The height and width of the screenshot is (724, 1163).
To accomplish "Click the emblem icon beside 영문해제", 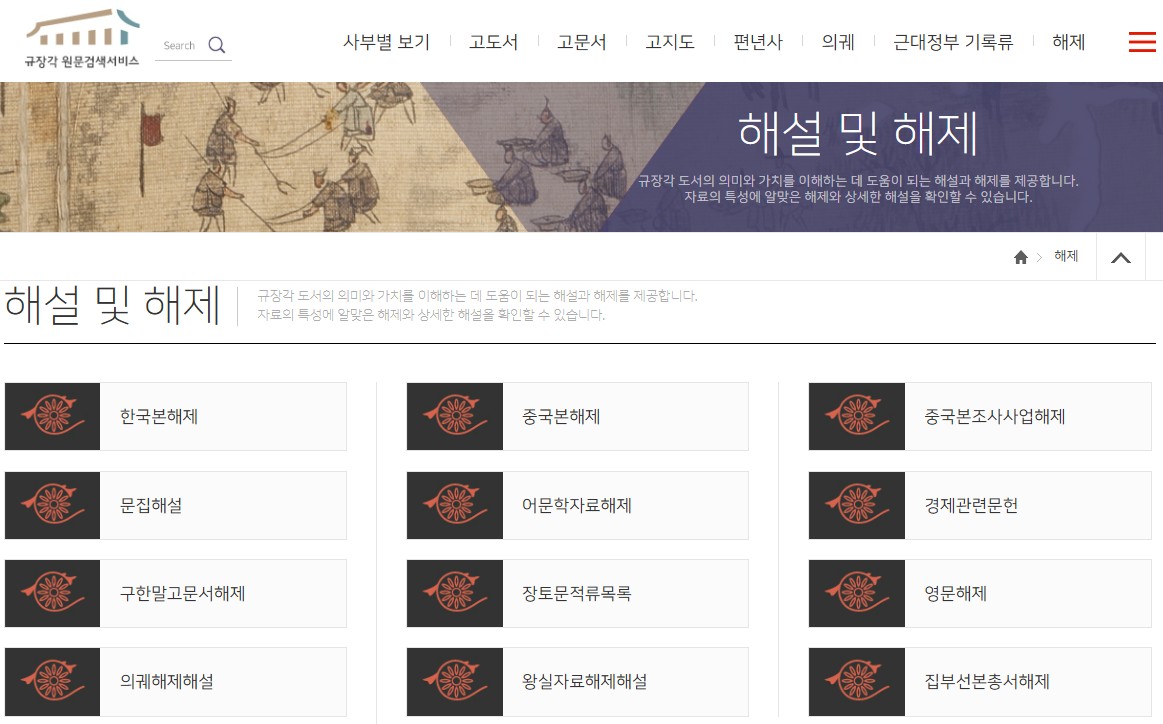I will tap(857, 593).
